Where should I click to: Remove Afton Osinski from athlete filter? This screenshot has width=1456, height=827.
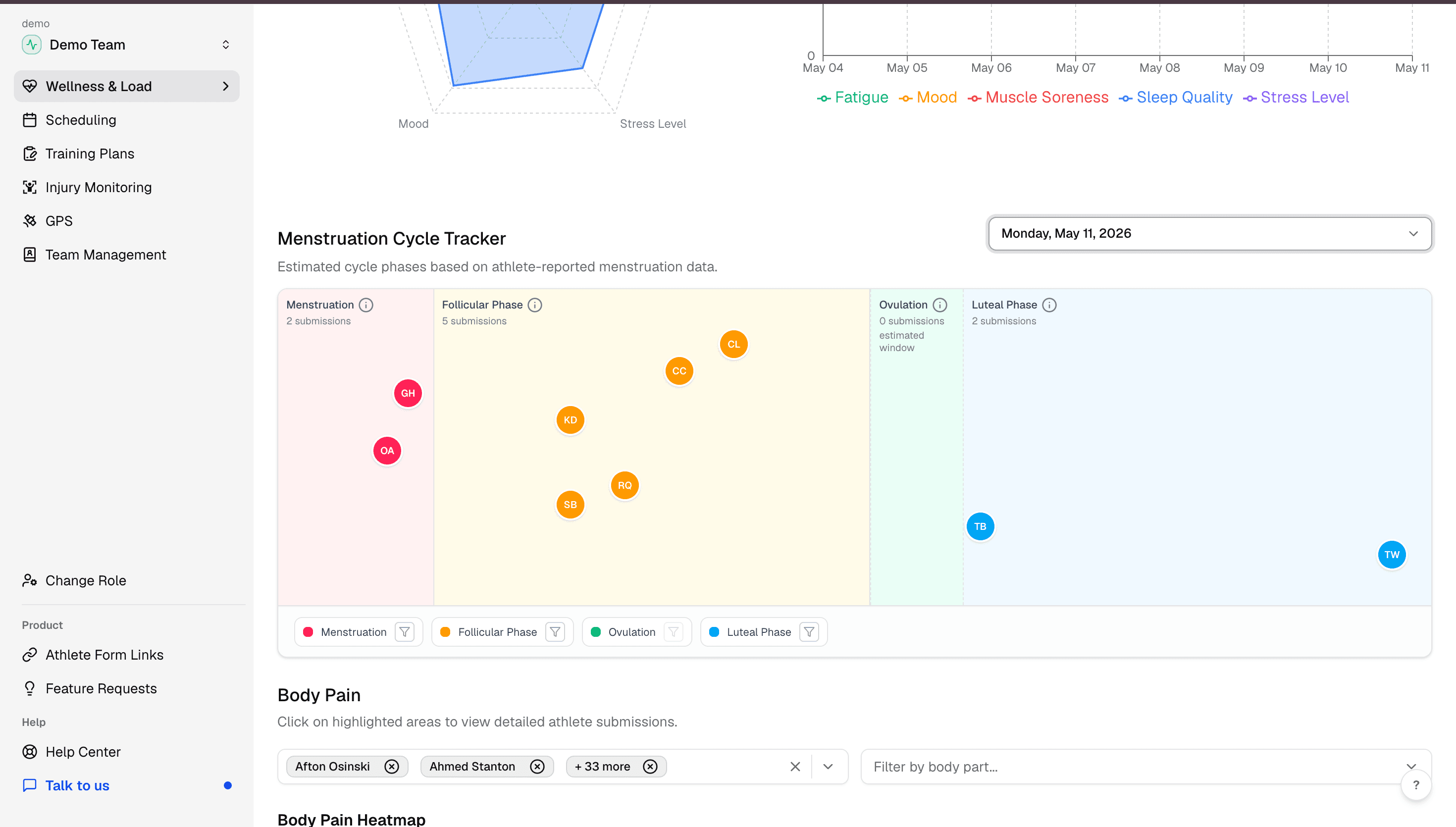click(x=391, y=767)
